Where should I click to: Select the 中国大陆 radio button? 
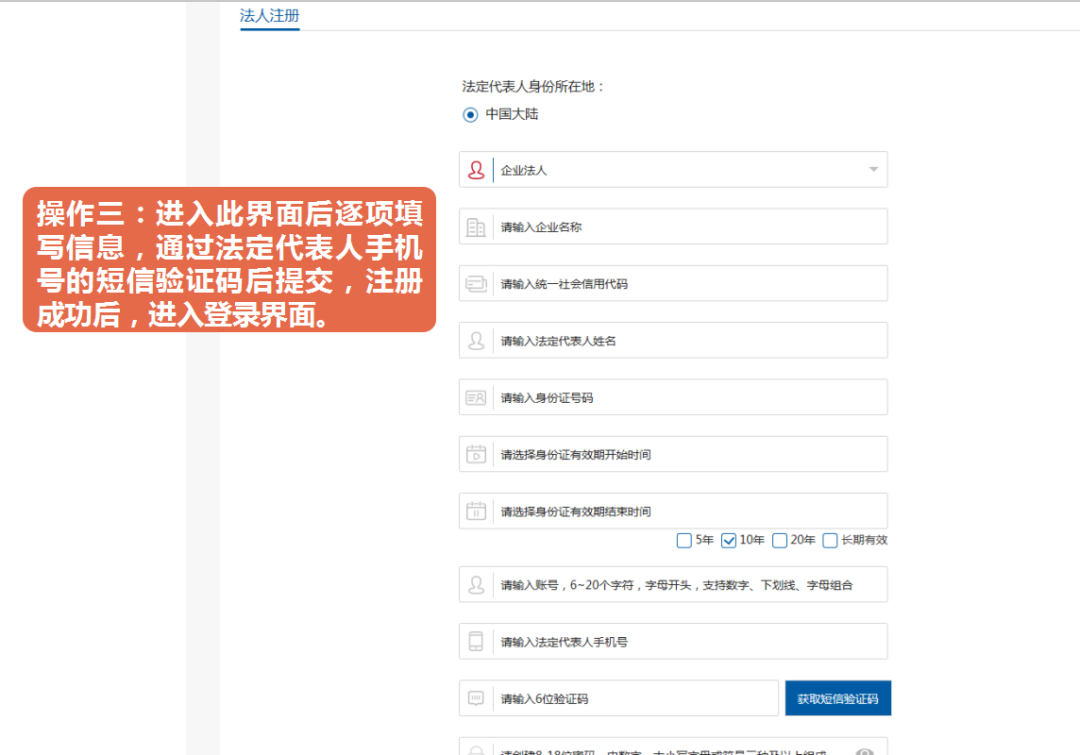469,115
